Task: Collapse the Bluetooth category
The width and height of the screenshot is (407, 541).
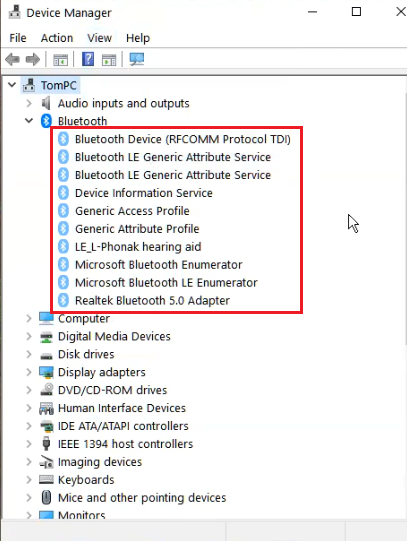Action: 29,121
